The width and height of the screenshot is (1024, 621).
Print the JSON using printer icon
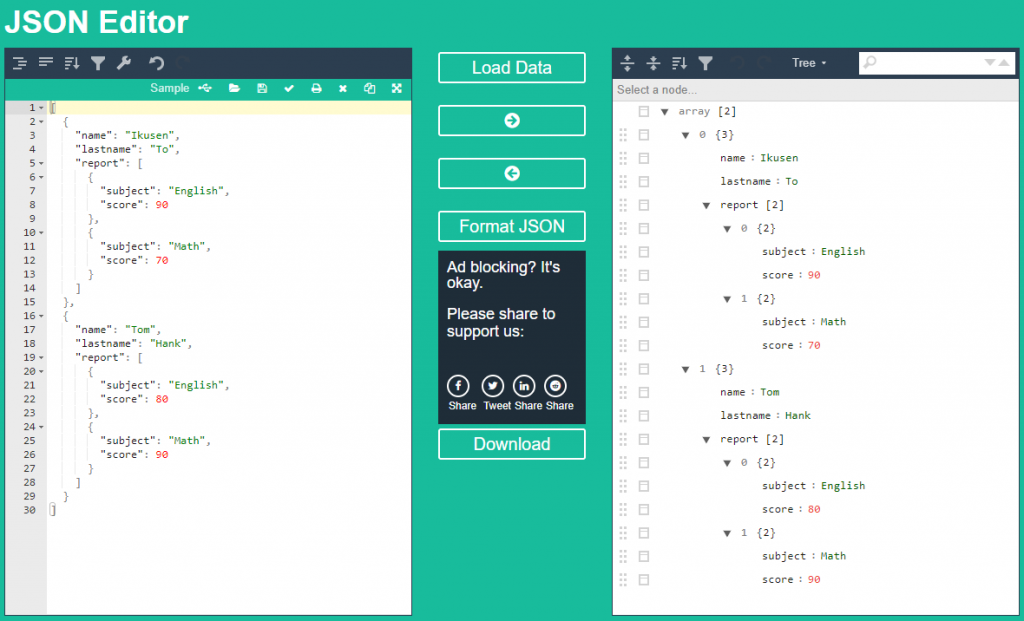(x=316, y=88)
